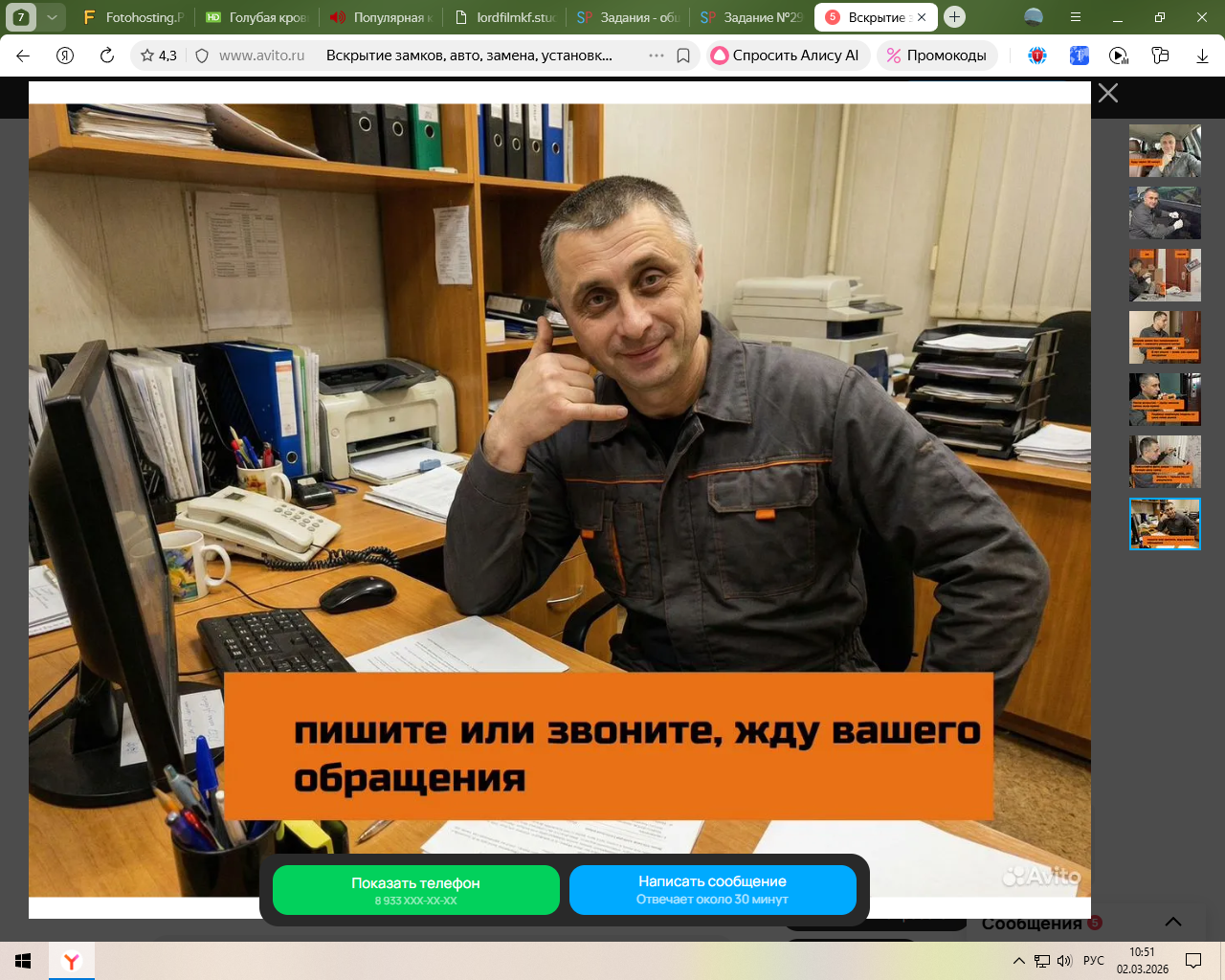The height and width of the screenshot is (980, 1225).
Task: Open the 4,3 site rating star
Action: [159, 56]
